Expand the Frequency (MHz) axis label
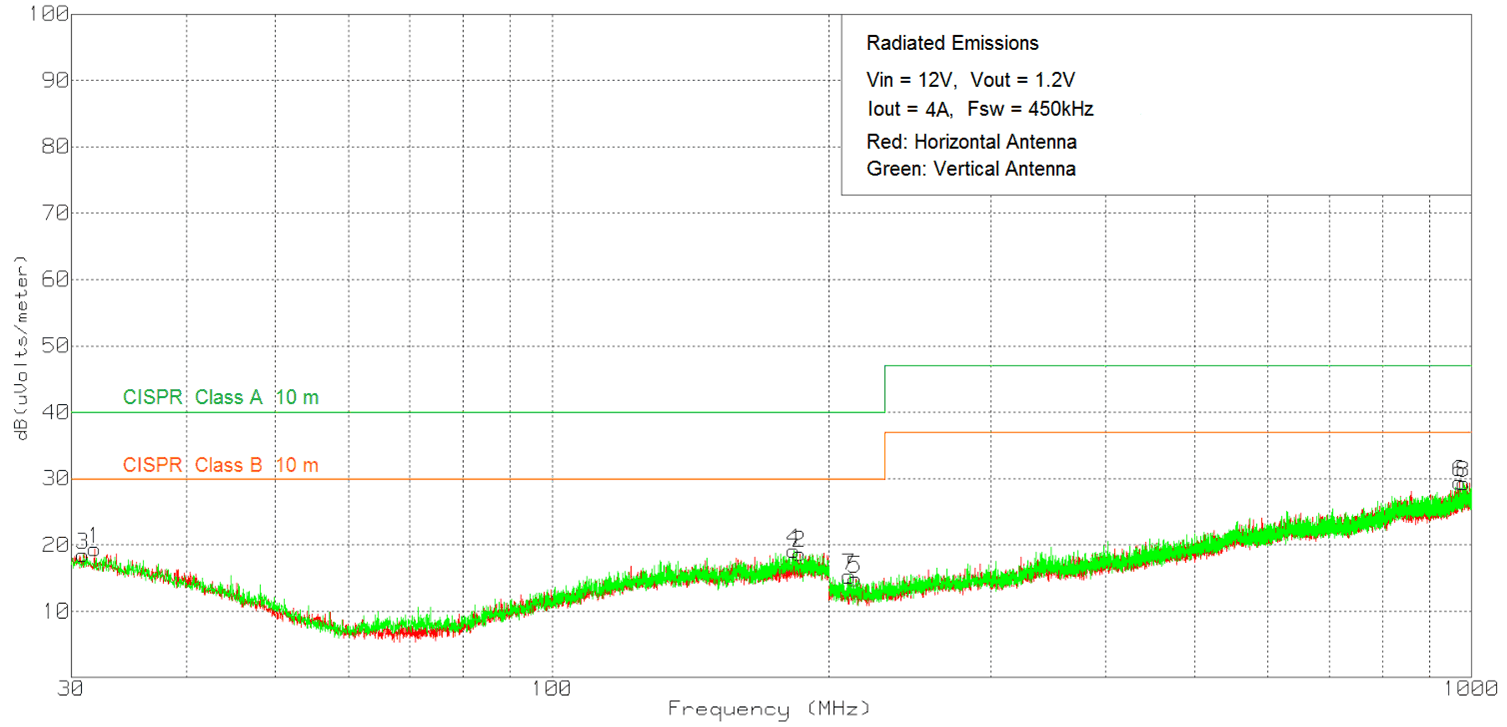 (769, 709)
